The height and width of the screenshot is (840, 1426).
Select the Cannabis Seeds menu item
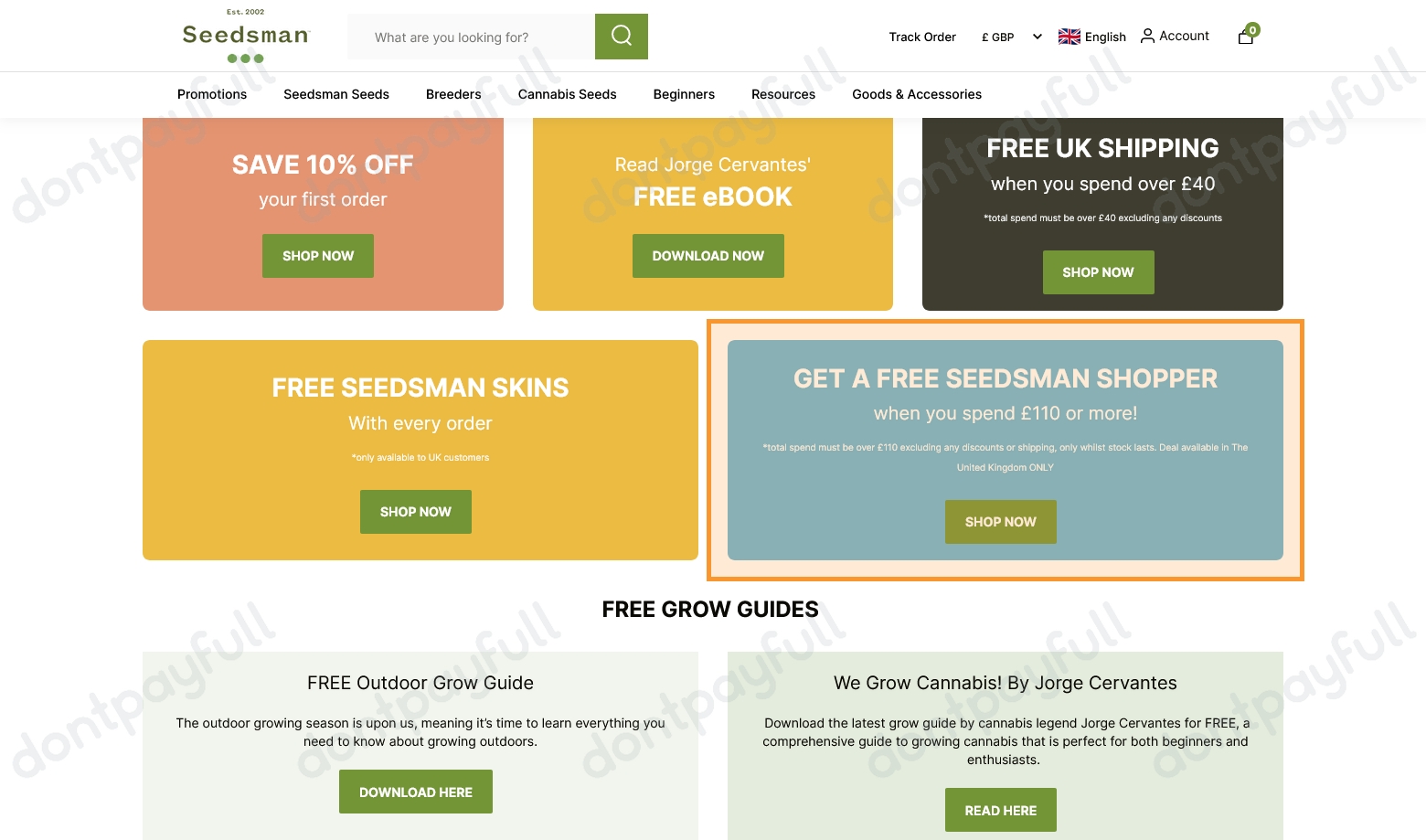(x=567, y=94)
